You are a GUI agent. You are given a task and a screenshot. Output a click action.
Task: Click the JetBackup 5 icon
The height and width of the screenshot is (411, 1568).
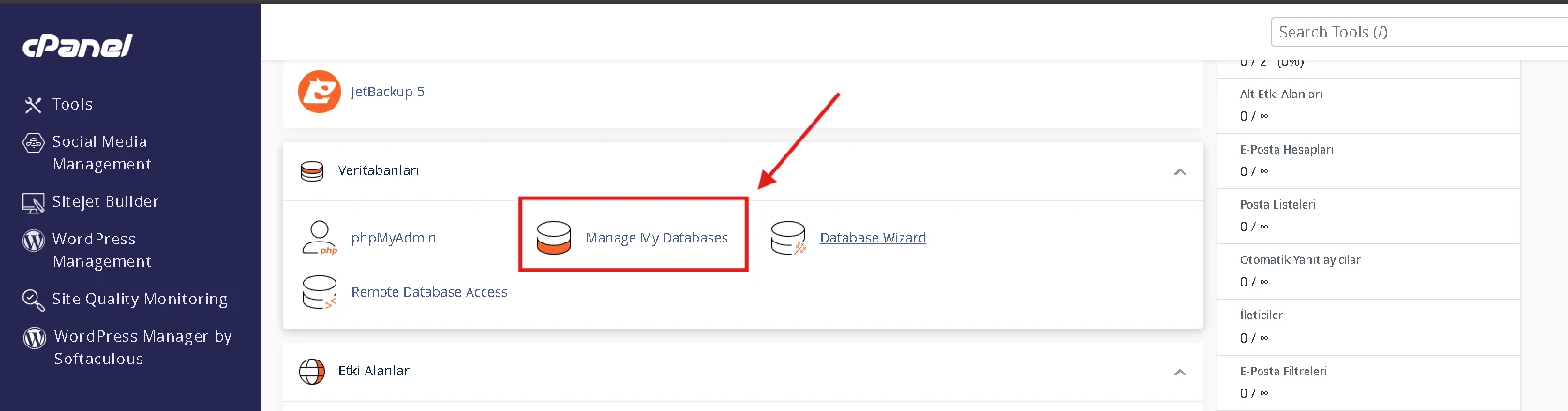(319, 92)
